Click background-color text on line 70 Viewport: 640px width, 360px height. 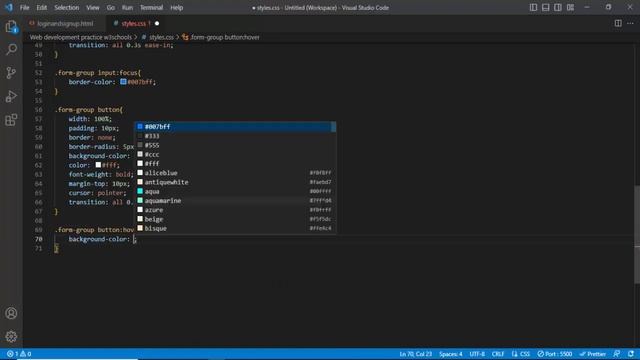coord(99,239)
